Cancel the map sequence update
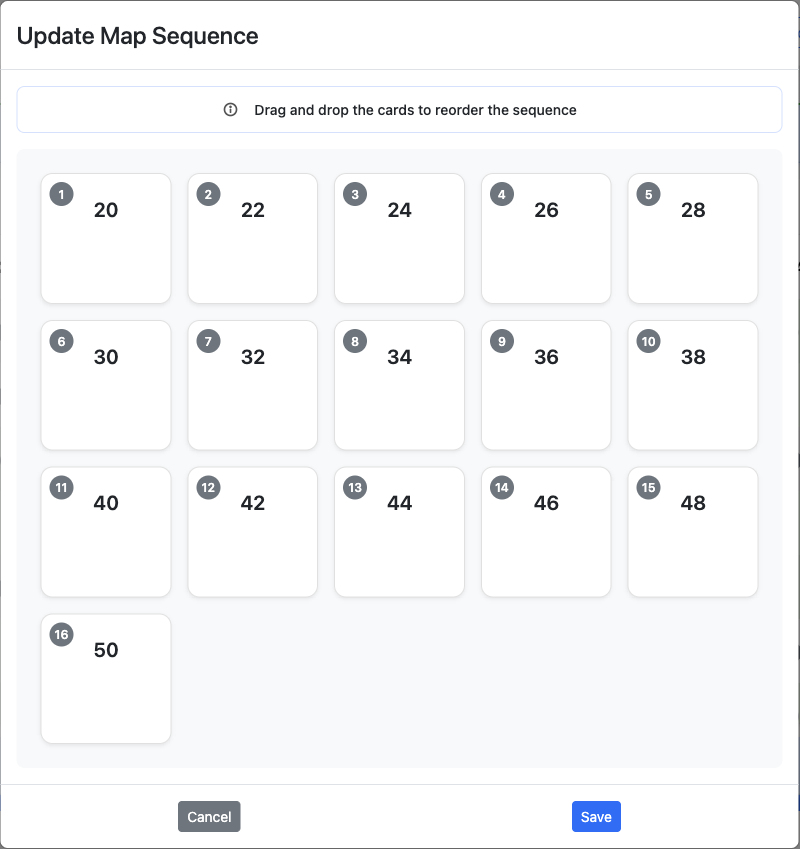Viewport: 800px width, 849px height. [209, 817]
